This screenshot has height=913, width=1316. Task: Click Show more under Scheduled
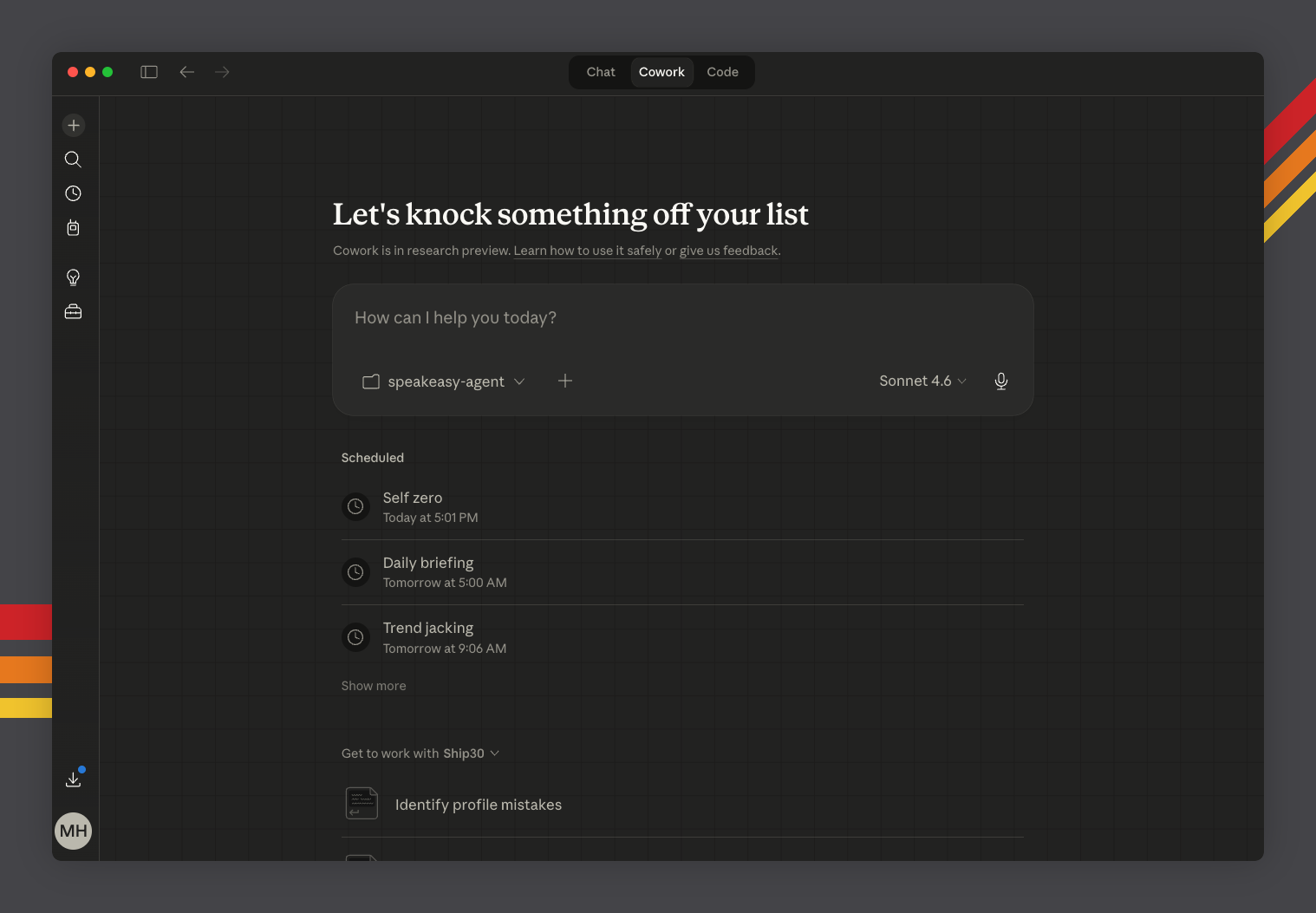[x=374, y=686]
